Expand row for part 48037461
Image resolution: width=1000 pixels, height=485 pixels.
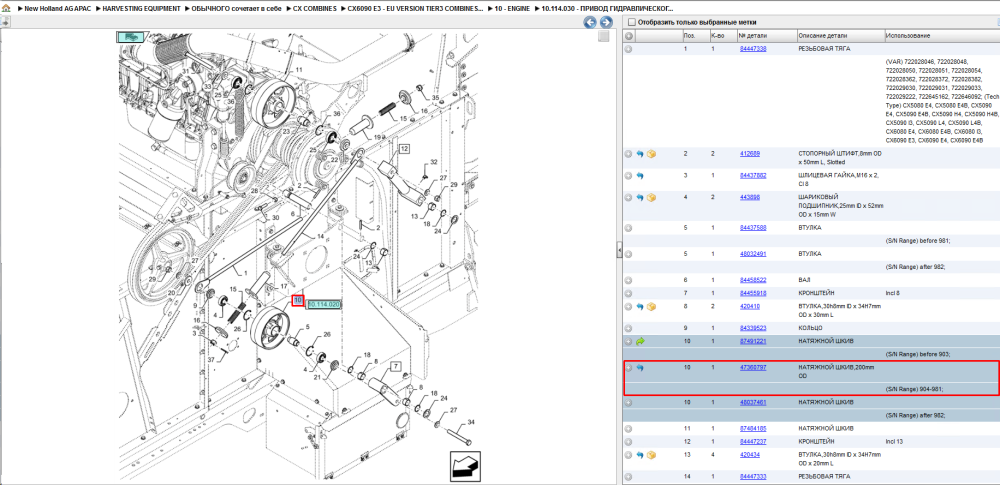click(x=628, y=403)
